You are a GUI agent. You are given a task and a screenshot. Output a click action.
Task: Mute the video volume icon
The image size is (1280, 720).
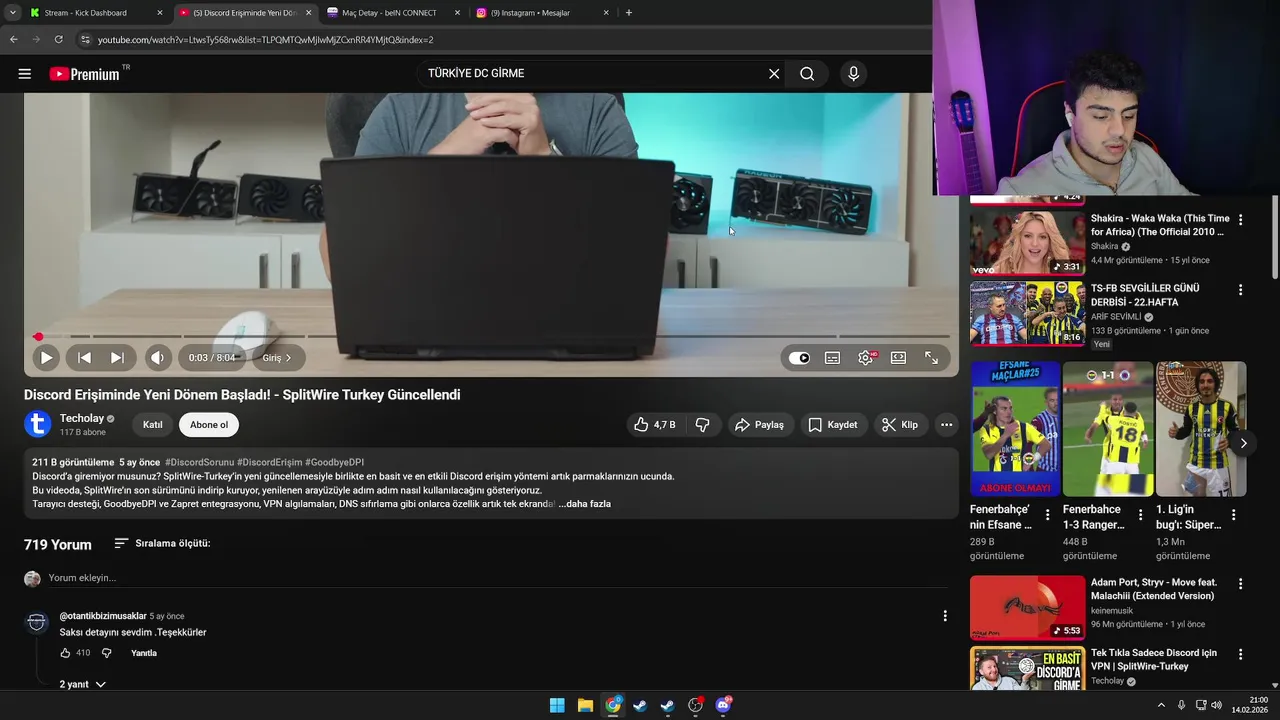point(158,357)
